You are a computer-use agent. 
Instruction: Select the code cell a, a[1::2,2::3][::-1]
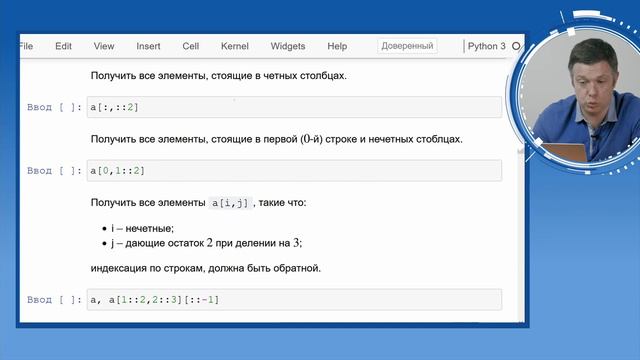pyautogui.click(x=294, y=300)
